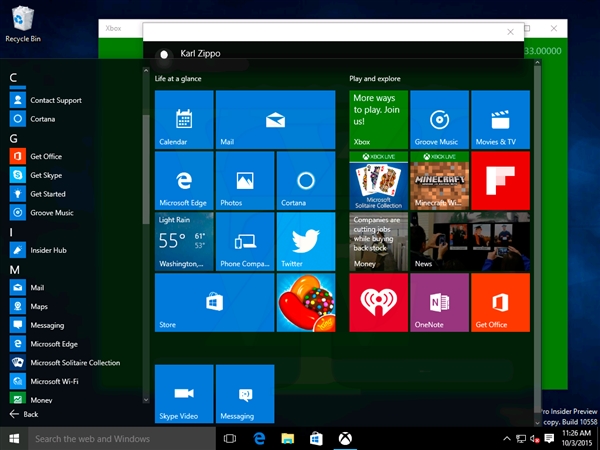Toggle the switch next to Karl Zippo

(165, 53)
